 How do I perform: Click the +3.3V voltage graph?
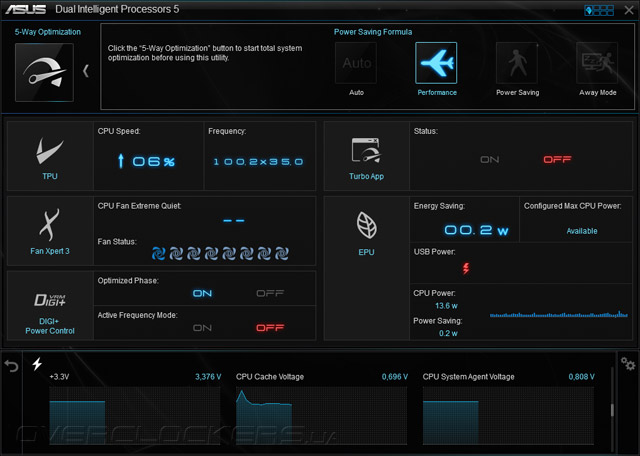pos(135,416)
